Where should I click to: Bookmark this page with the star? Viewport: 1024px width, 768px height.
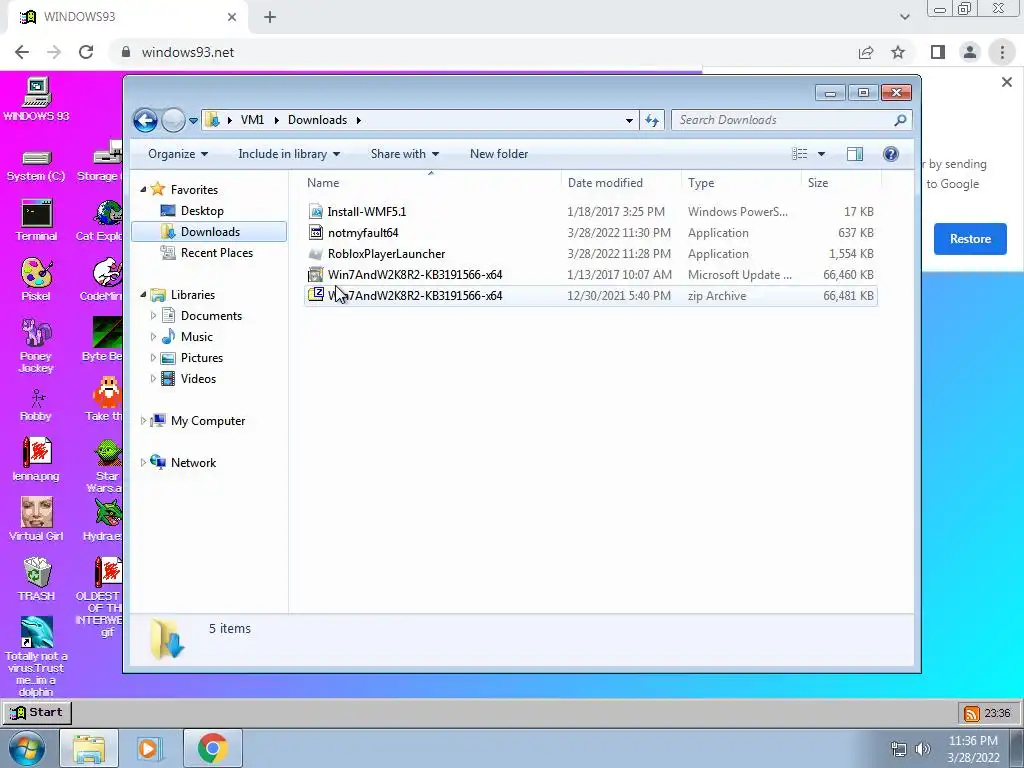click(898, 52)
